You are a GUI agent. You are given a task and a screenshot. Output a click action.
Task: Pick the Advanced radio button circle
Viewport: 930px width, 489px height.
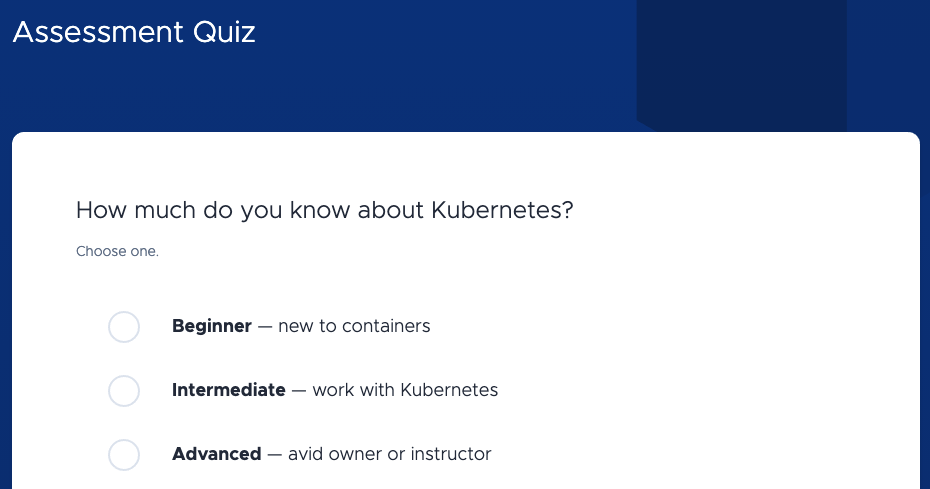[124, 455]
